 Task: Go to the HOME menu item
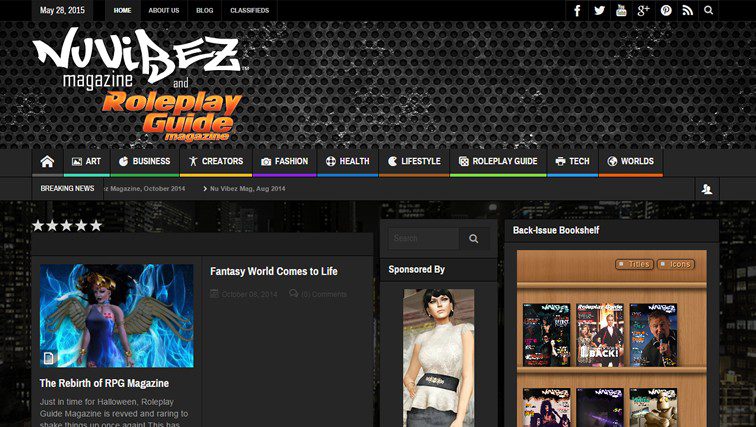(x=122, y=10)
